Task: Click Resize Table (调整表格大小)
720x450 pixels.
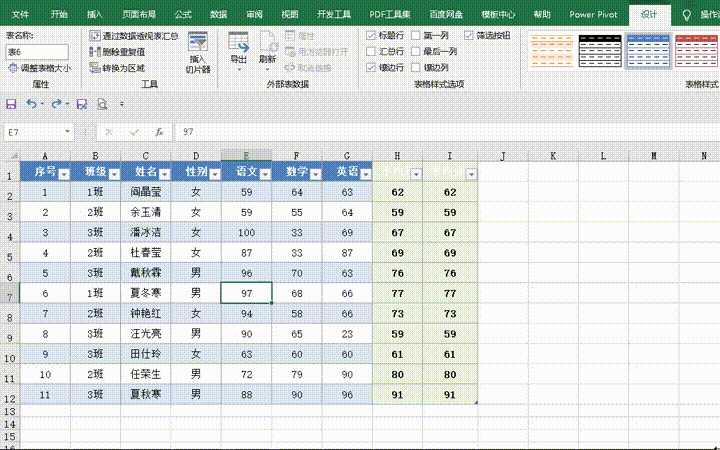Action: tap(39, 68)
